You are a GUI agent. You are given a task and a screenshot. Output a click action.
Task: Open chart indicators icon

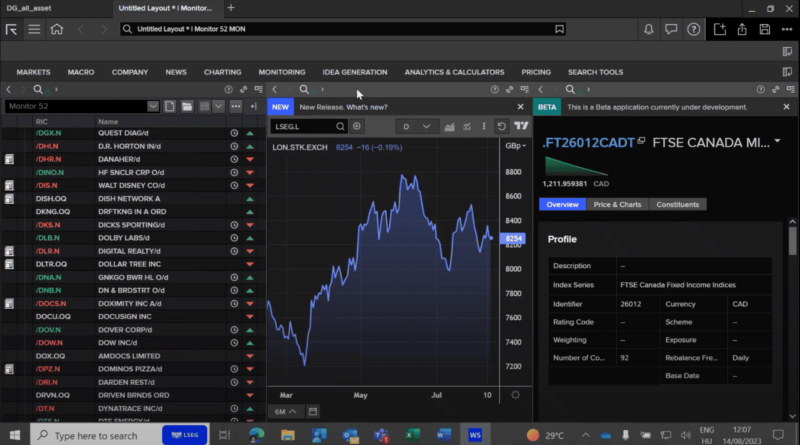467,127
